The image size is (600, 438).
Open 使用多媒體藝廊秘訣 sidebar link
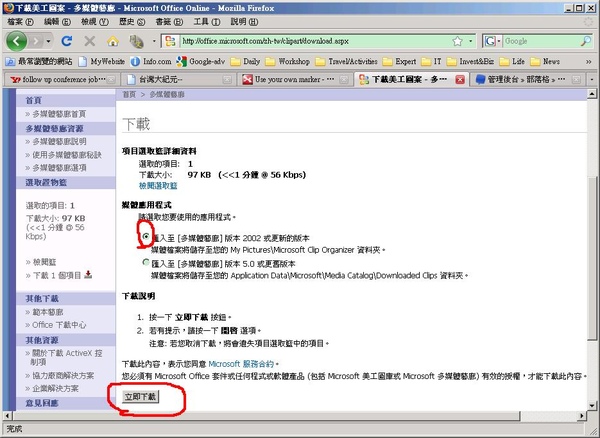(67, 155)
